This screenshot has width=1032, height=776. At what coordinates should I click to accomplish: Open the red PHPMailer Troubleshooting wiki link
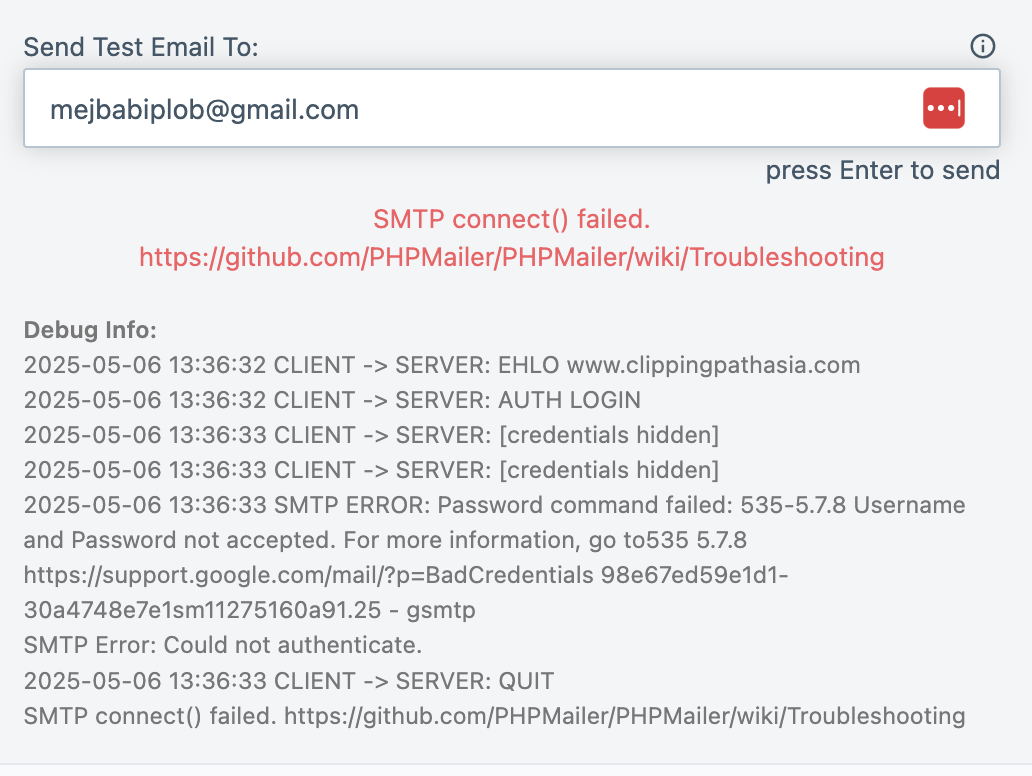(x=511, y=257)
